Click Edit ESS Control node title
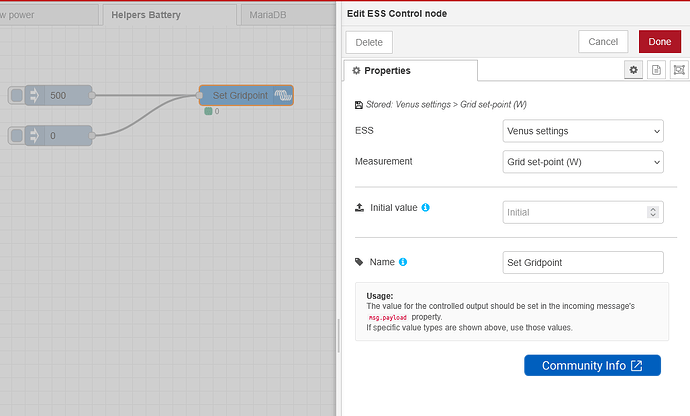This screenshot has height=416, width=690. click(x=397, y=14)
